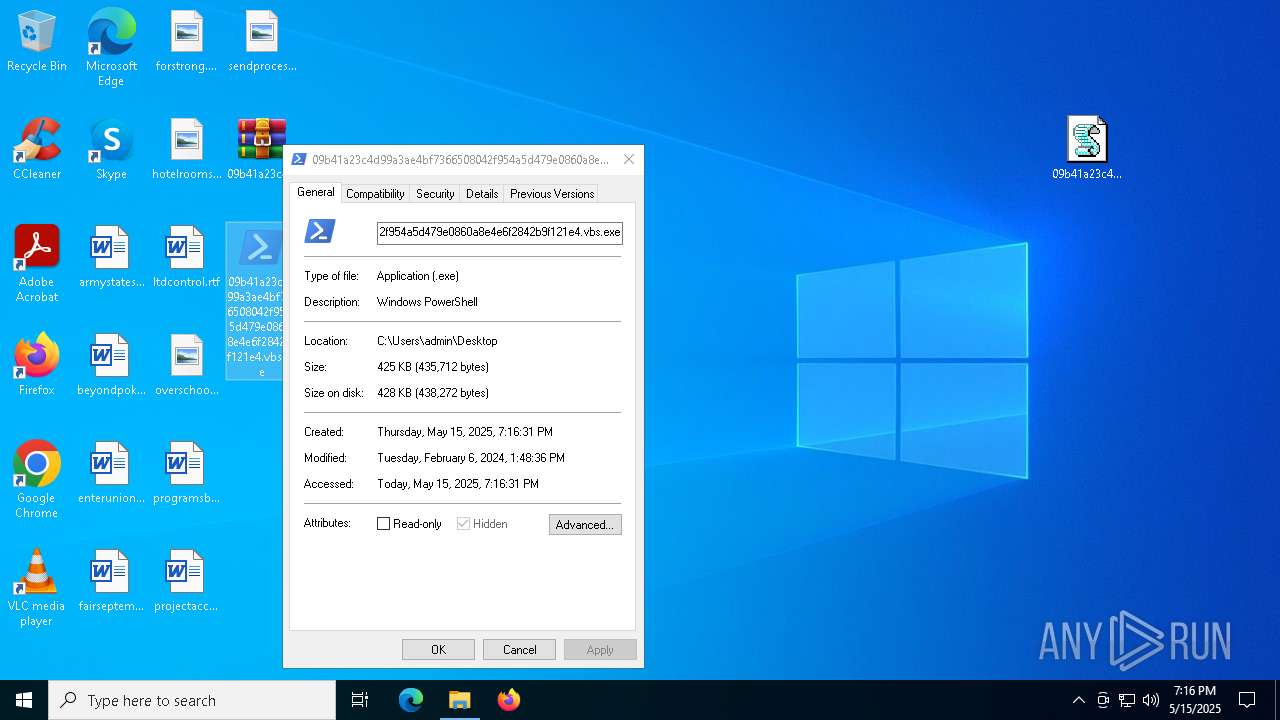Select the PowerShell vbs.exe desktop file
1280x720 pixels.
tap(256, 301)
